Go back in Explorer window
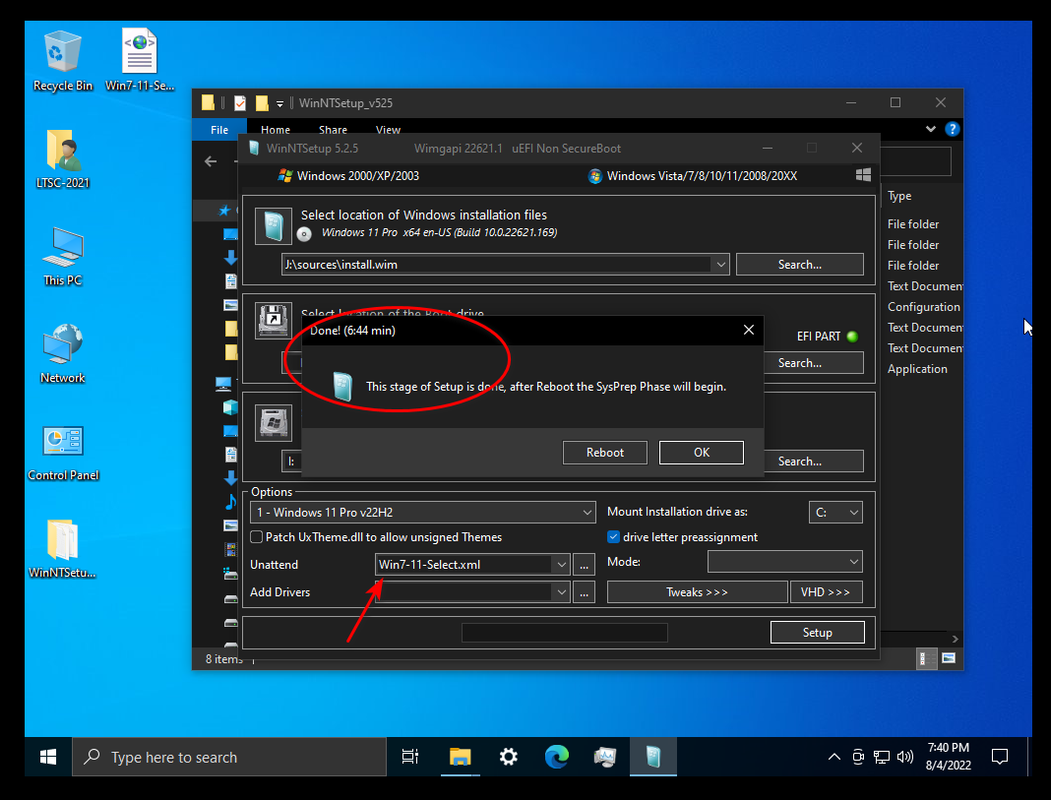Image resolution: width=1051 pixels, height=800 pixels. 210,161
